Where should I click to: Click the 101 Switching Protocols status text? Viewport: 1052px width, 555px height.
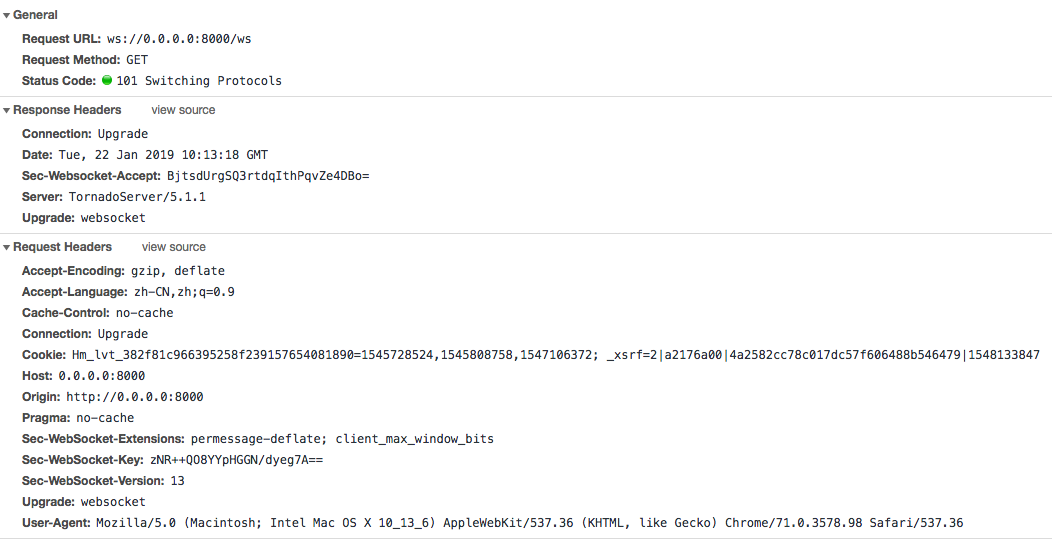[x=199, y=81]
